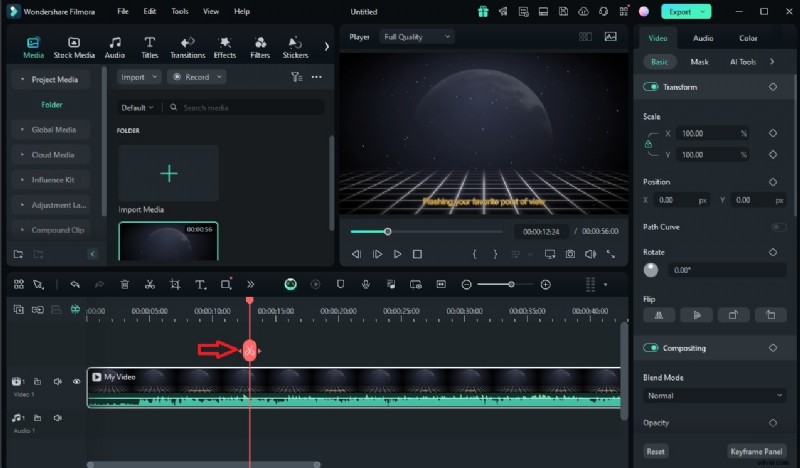Viewport: 800px width, 468px height.
Task: Expand the Blend Mode Normal dropdown
Action: point(712,395)
